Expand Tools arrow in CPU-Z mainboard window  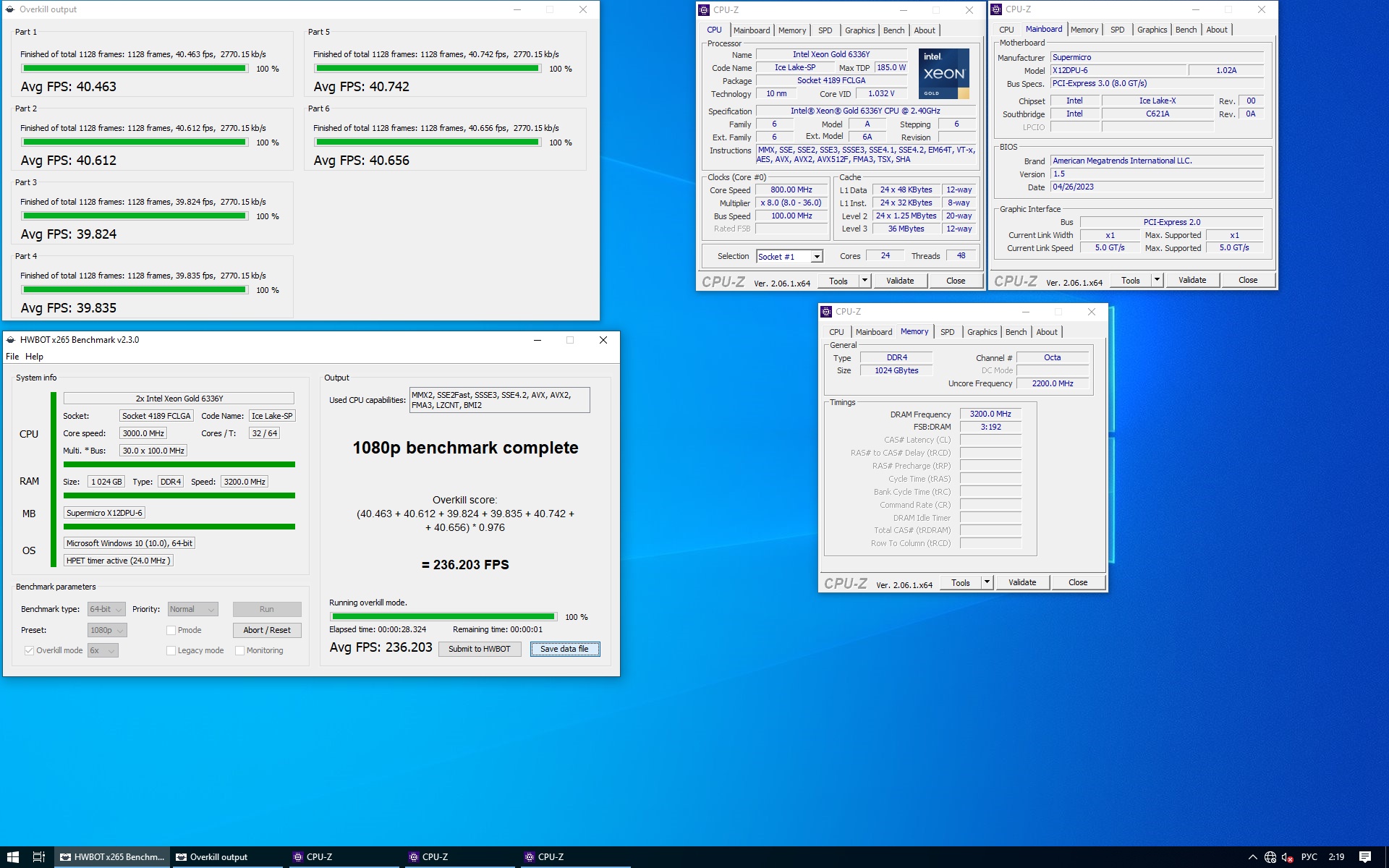coord(1157,280)
